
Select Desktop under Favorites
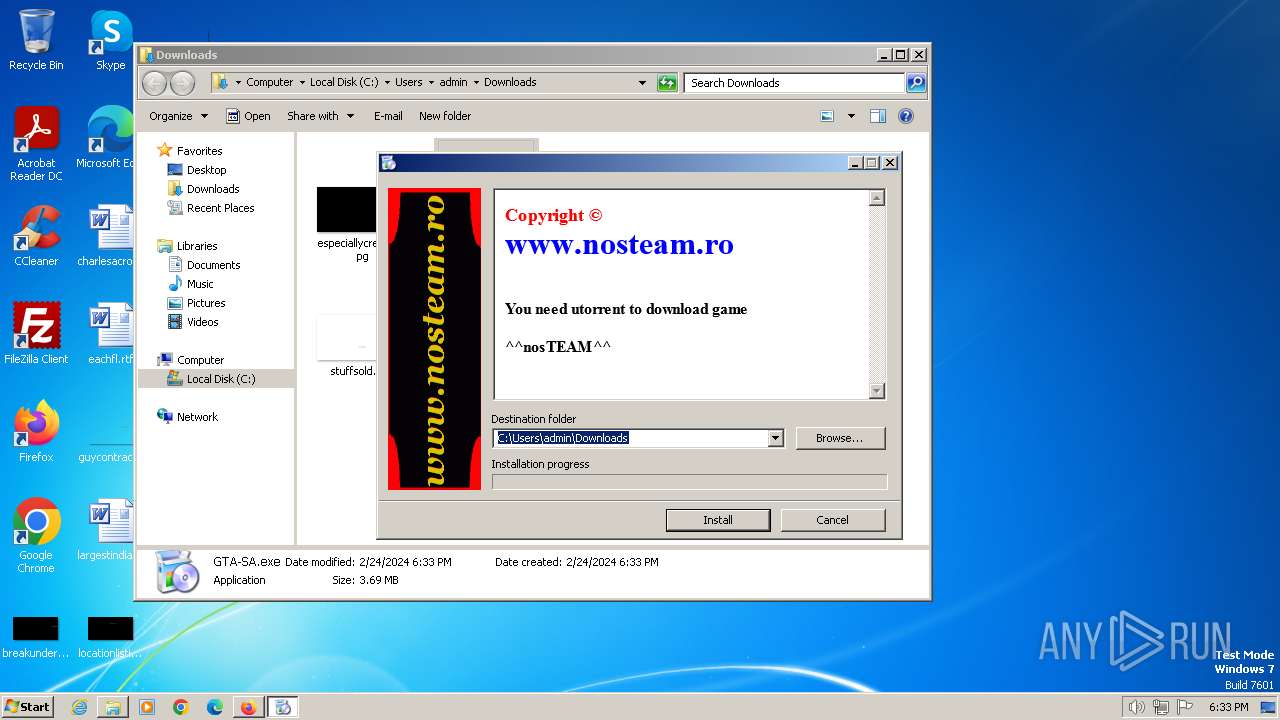(x=206, y=170)
